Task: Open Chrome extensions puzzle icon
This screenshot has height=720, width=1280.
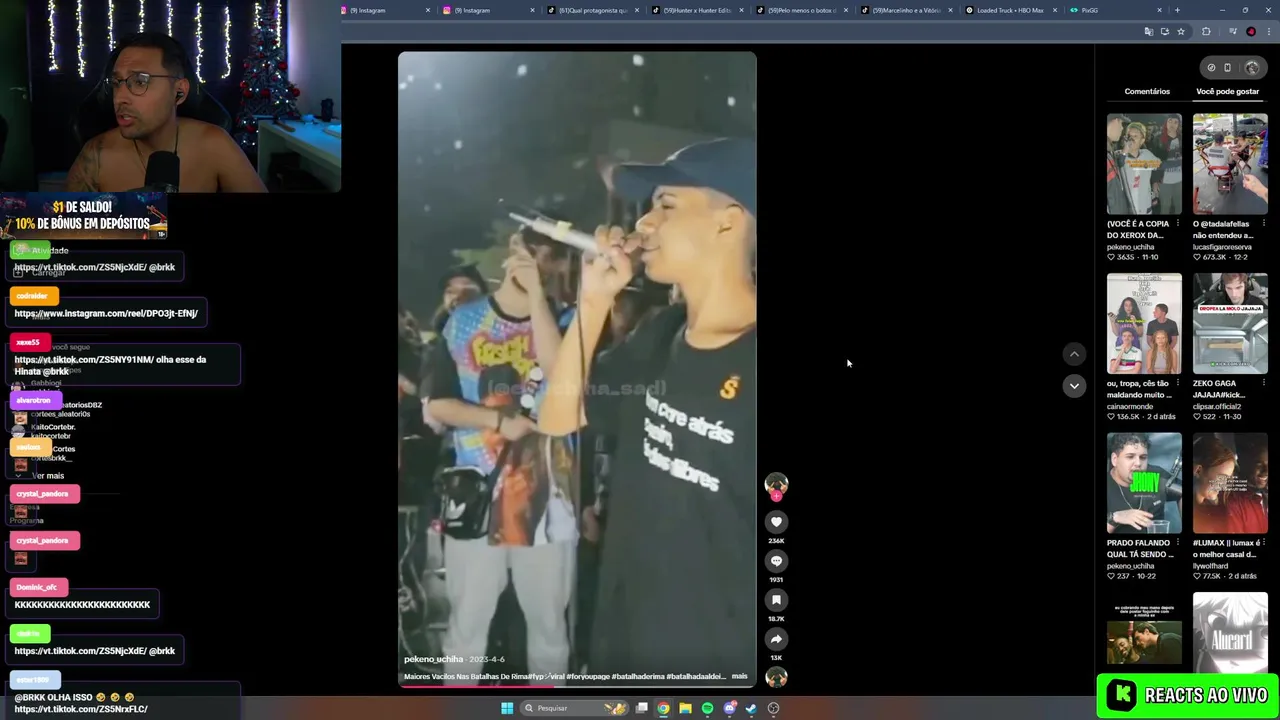Action: click(1206, 32)
